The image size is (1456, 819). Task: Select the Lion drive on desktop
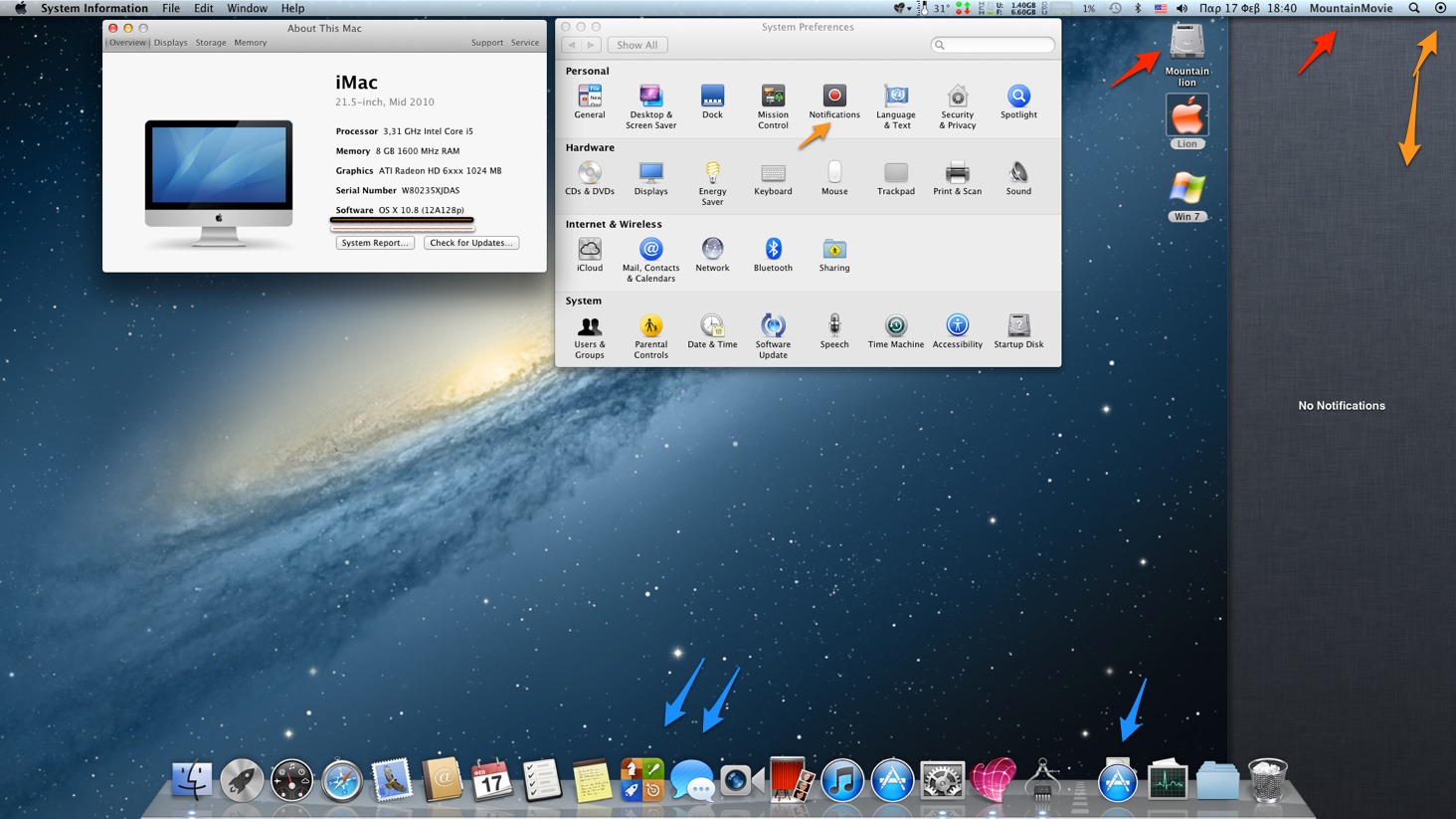point(1186,121)
